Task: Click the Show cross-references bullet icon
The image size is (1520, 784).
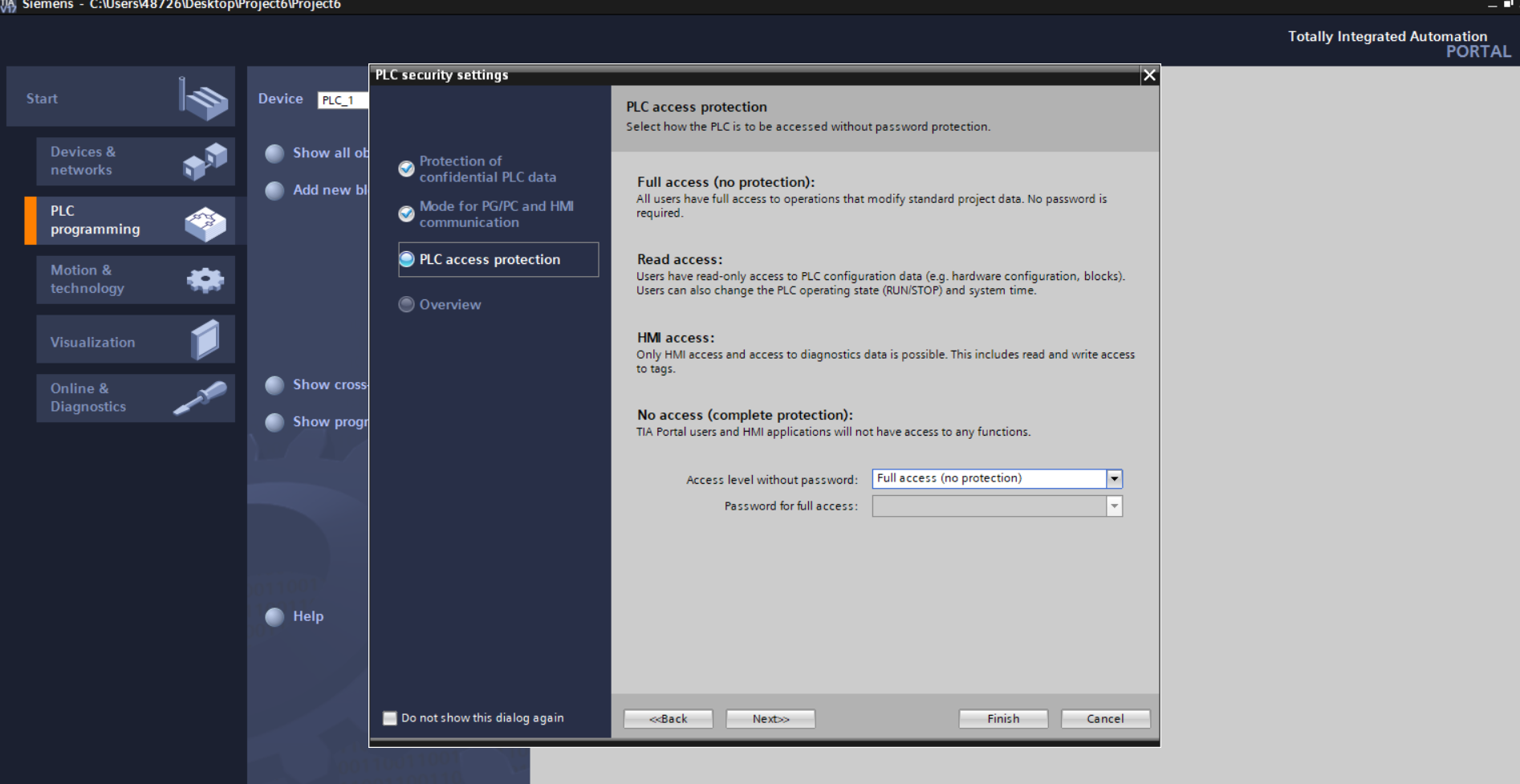Action: point(274,385)
